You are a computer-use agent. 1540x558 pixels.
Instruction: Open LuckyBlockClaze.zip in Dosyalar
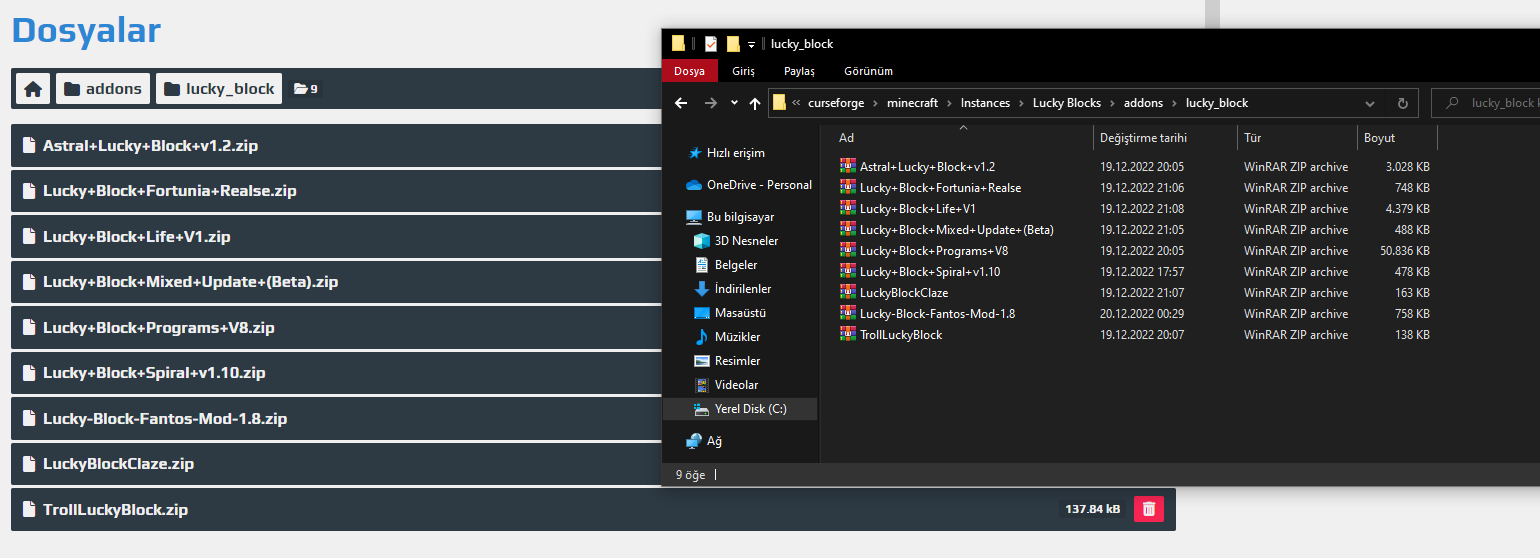[118, 464]
